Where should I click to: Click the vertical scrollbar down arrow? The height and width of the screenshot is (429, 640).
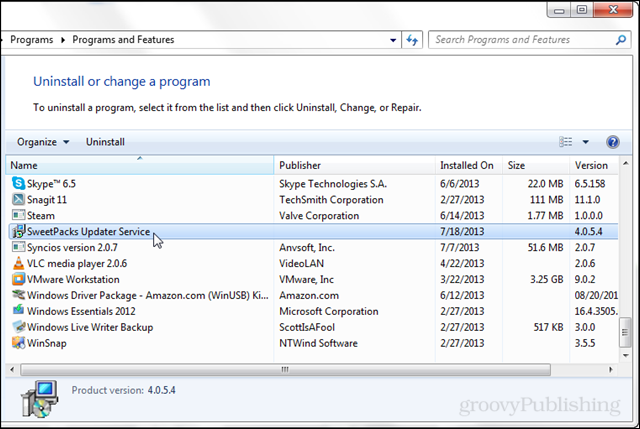tap(625, 356)
